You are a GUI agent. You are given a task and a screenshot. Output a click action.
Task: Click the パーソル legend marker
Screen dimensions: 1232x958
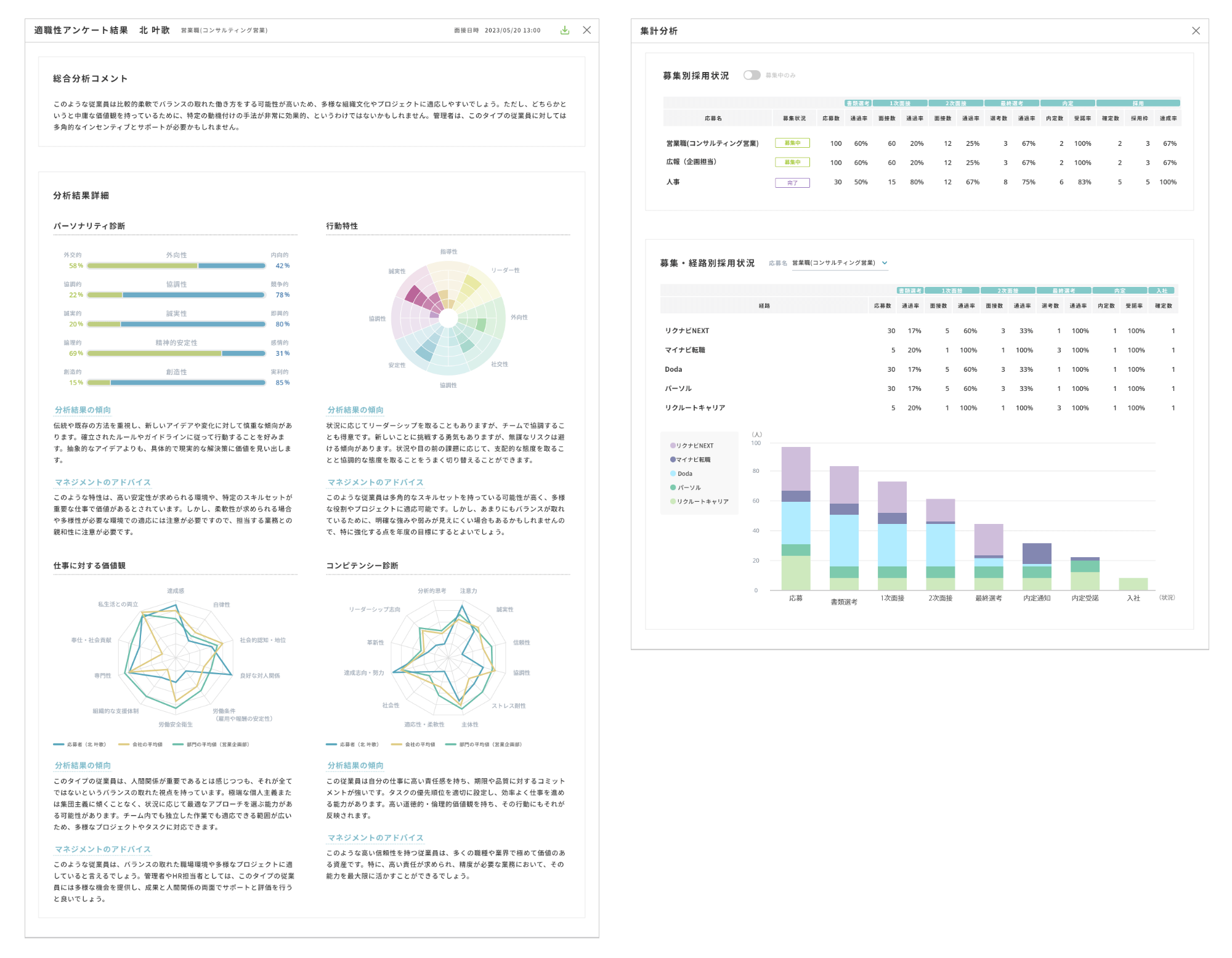(672, 488)
